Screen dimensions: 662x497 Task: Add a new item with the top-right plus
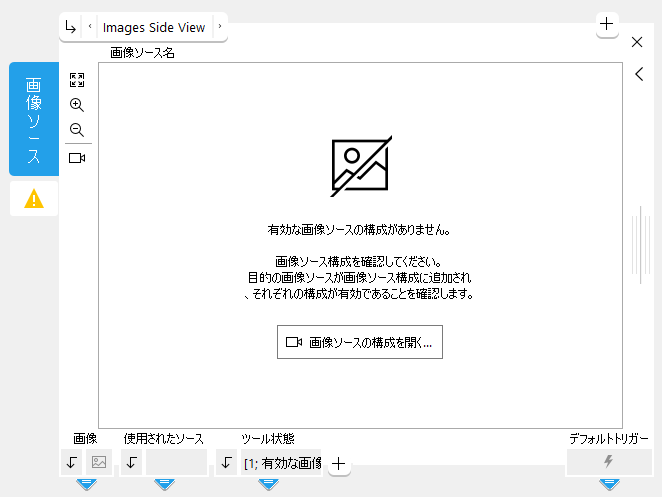point(607,24)
